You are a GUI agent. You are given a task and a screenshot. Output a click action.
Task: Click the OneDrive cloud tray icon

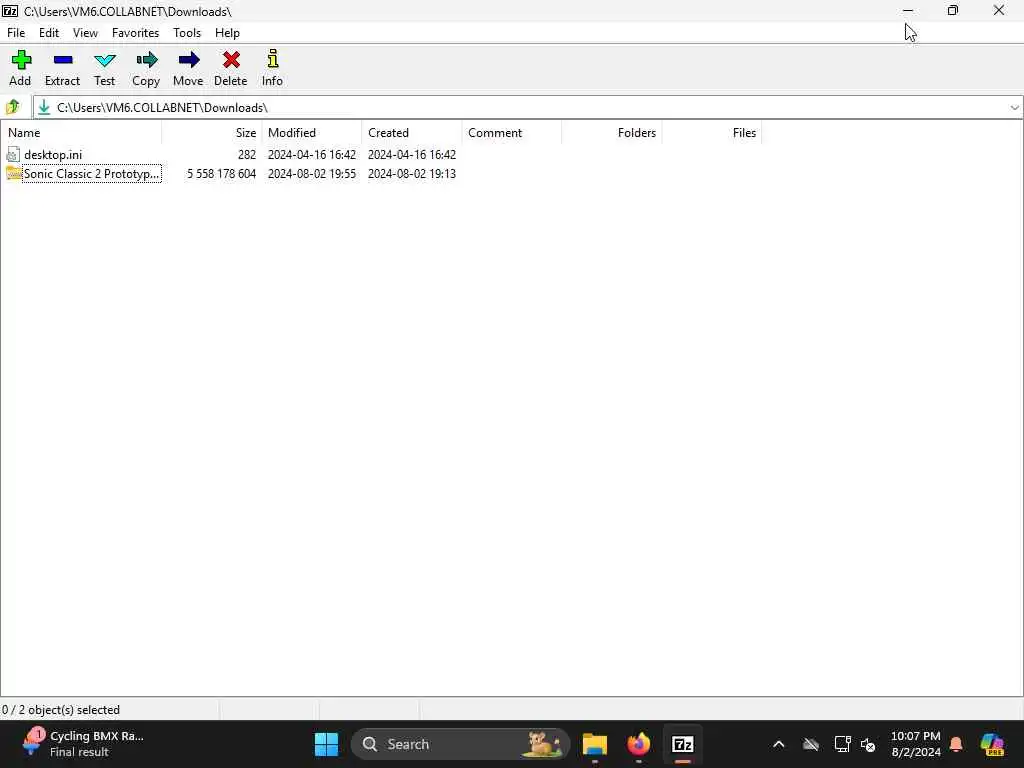[810, 744]
